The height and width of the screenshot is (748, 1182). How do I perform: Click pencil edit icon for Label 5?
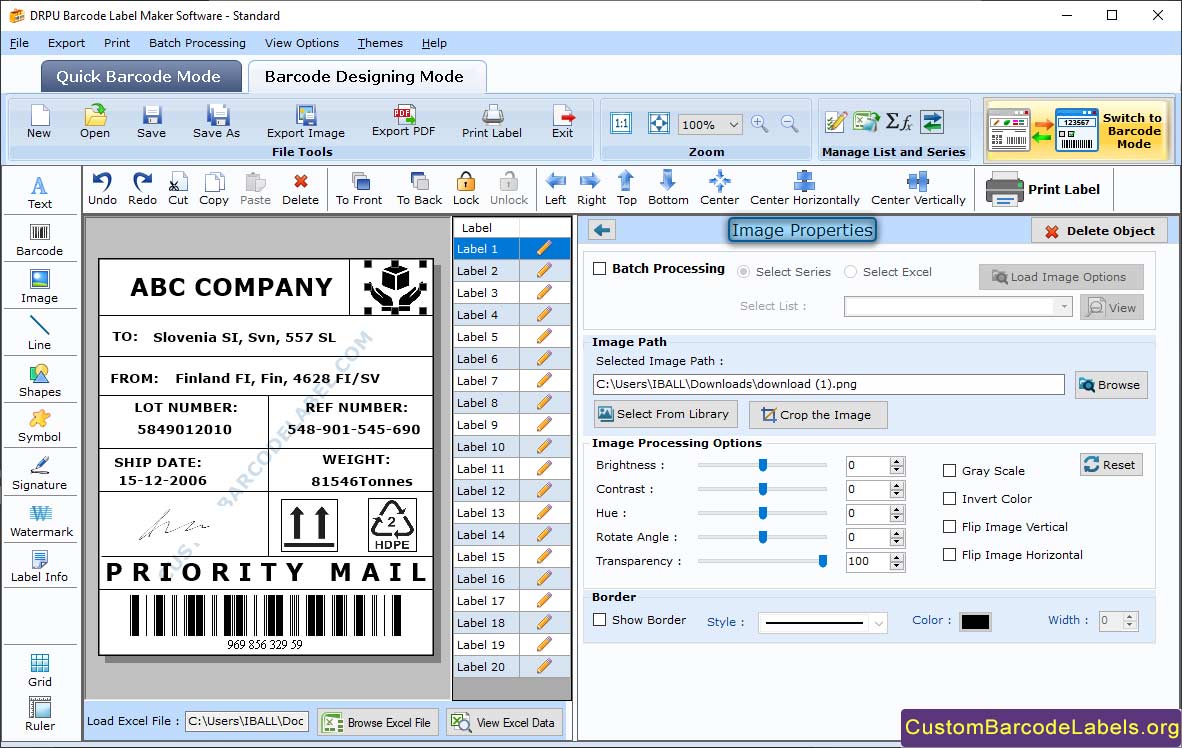(544, 337)
